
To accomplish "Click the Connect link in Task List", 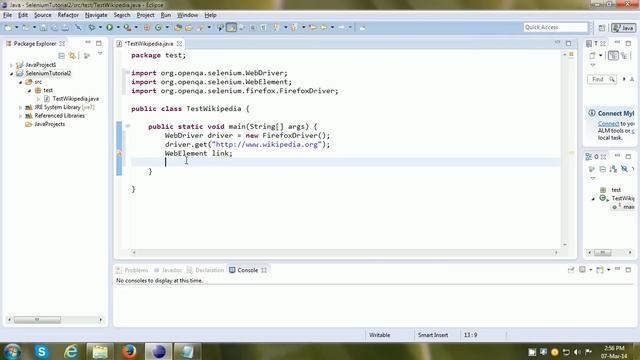I will click(x=608, y=124).
